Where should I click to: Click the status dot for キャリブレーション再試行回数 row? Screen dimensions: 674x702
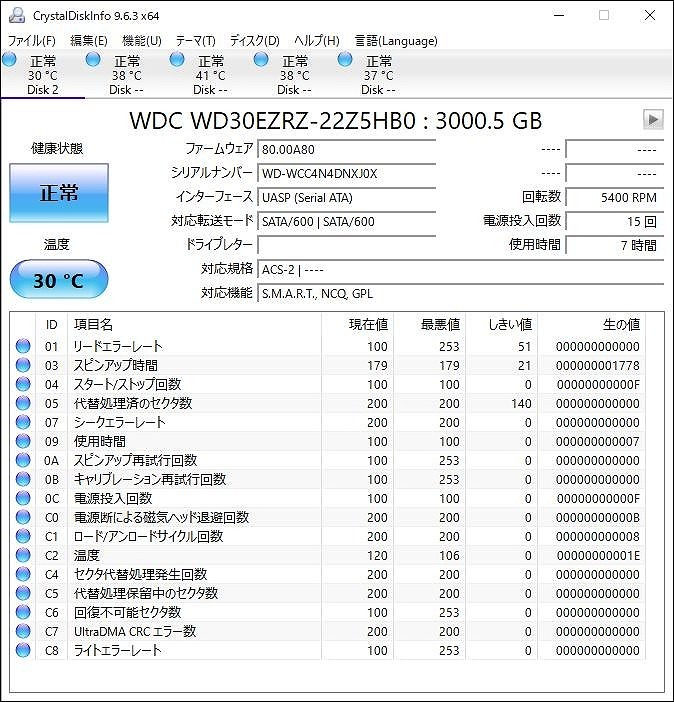(23, 479)
